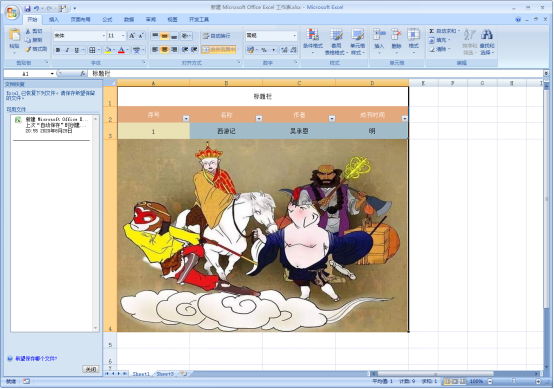Open format as table gallery
This screenshot has height=389, width=554.
pos(336,41)
